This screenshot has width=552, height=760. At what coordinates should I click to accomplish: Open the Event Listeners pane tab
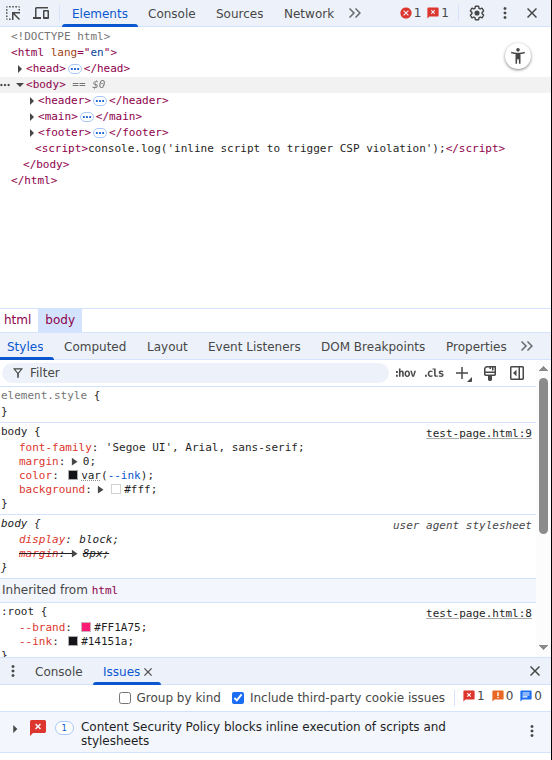click(254, 347)
